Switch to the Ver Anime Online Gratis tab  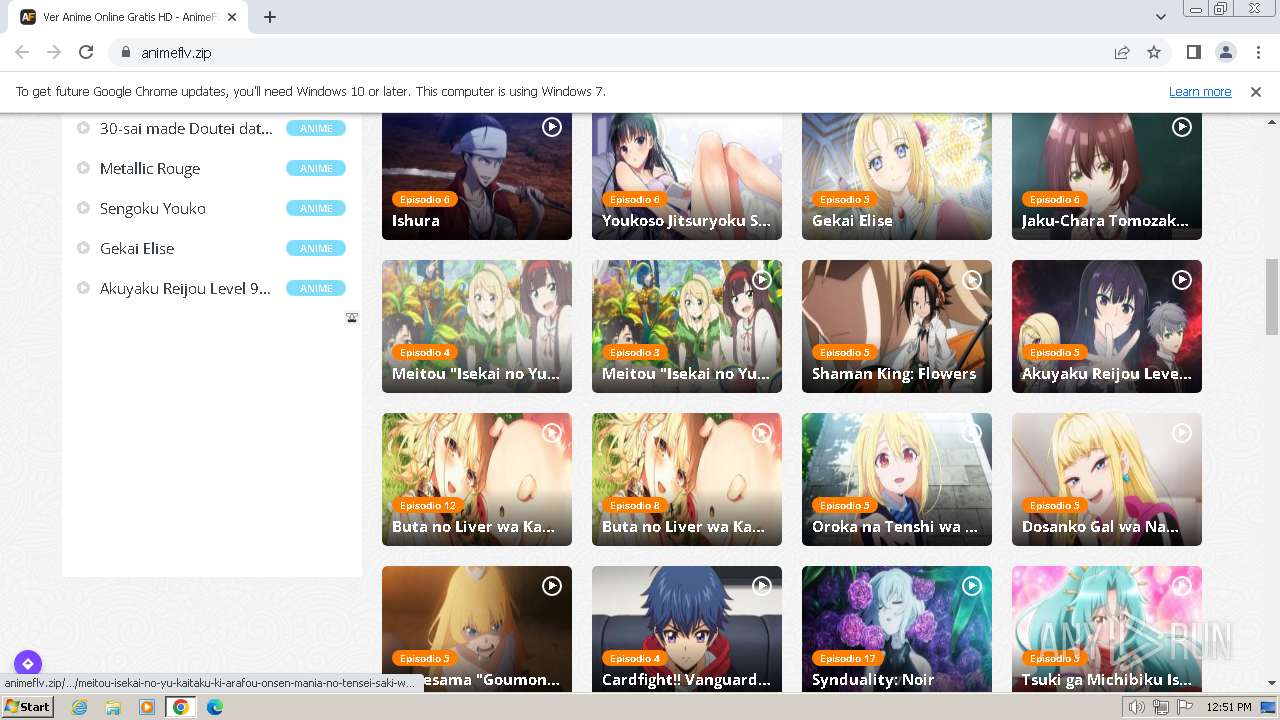pos(130,17)
